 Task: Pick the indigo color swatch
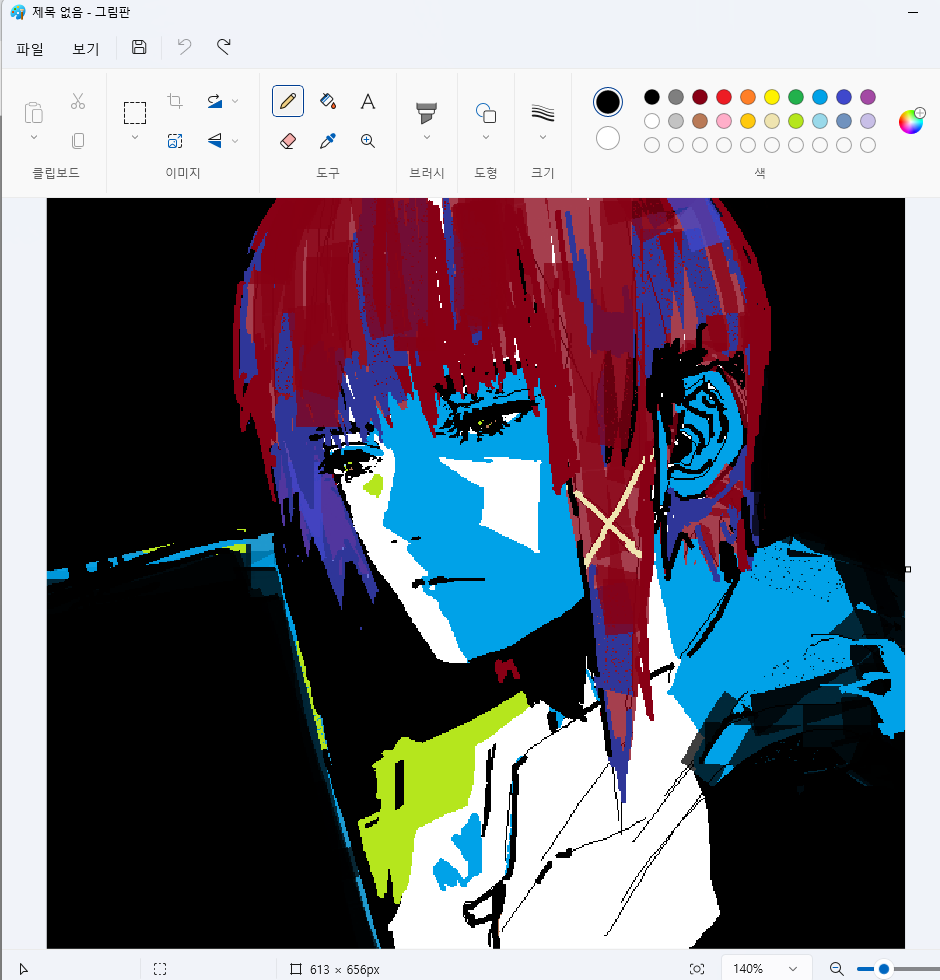point(844,97)
